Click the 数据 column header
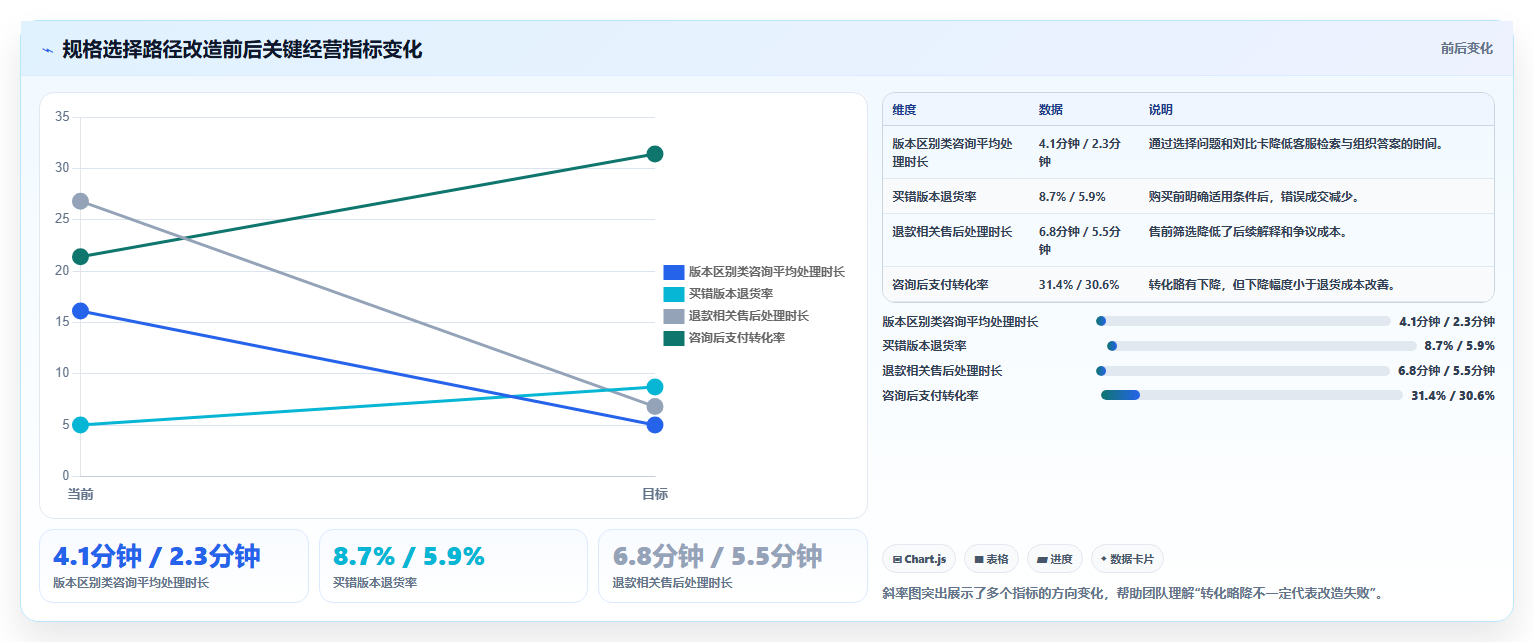Image resolution: width=1534 pixels, height=642 pixels. (x=1051, y=110)
